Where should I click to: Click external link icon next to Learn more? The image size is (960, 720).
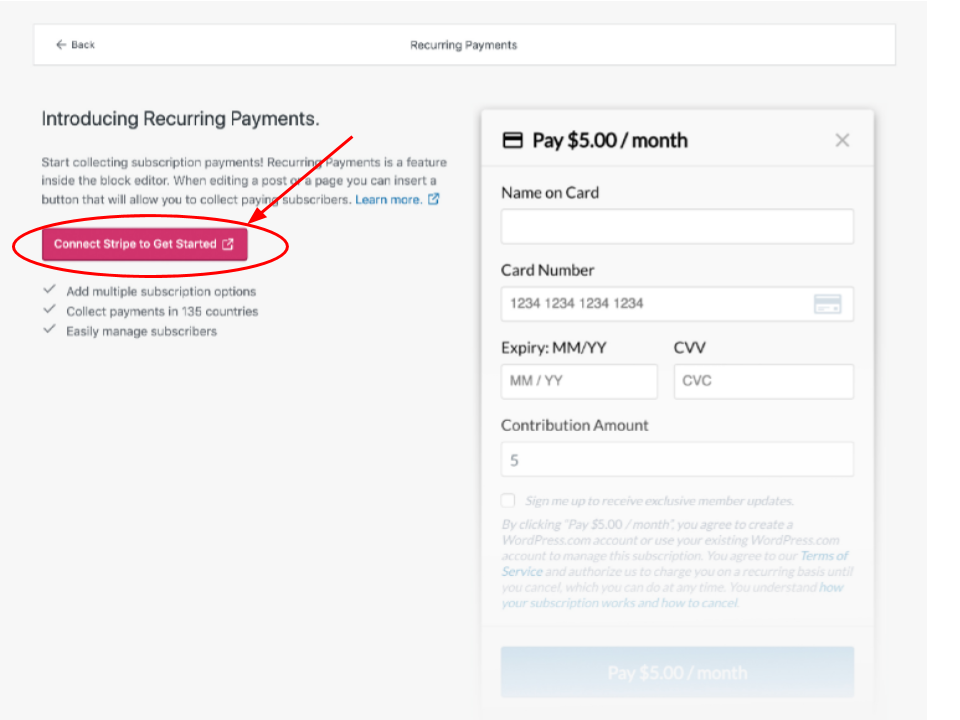tap(434, 199)
